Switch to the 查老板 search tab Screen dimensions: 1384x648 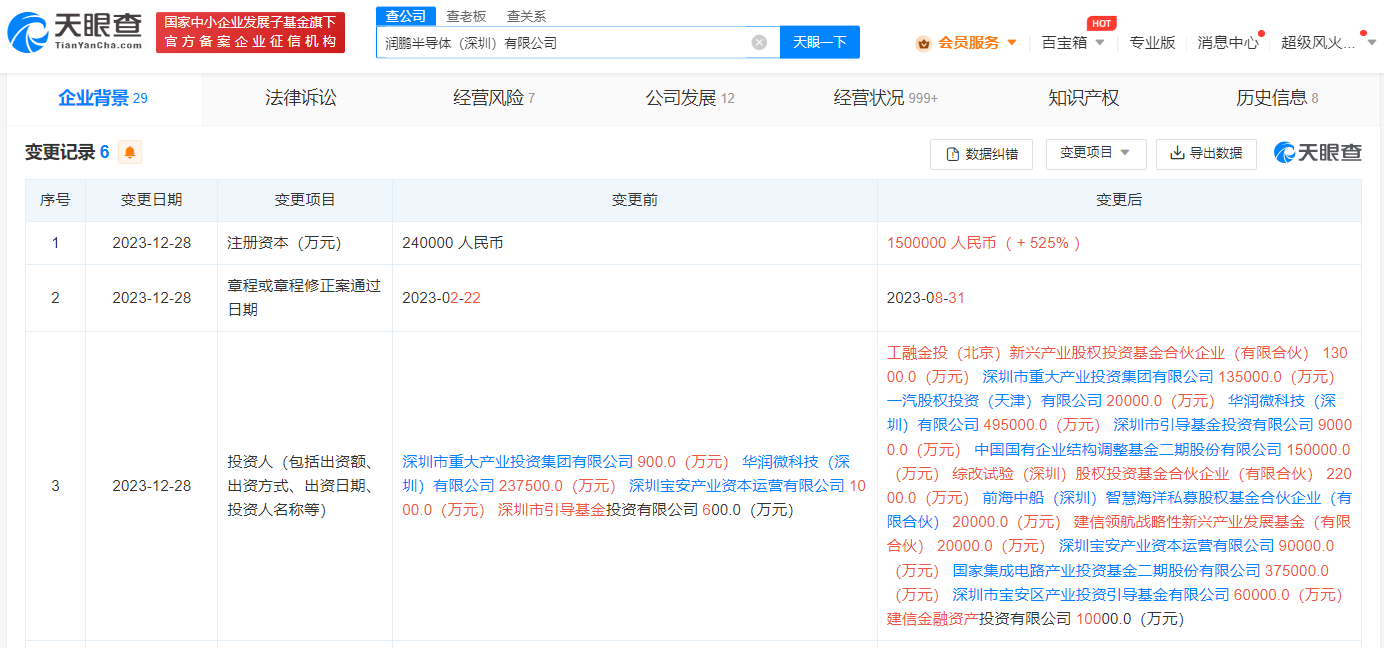pyautogui.click(x=466, y=16)
